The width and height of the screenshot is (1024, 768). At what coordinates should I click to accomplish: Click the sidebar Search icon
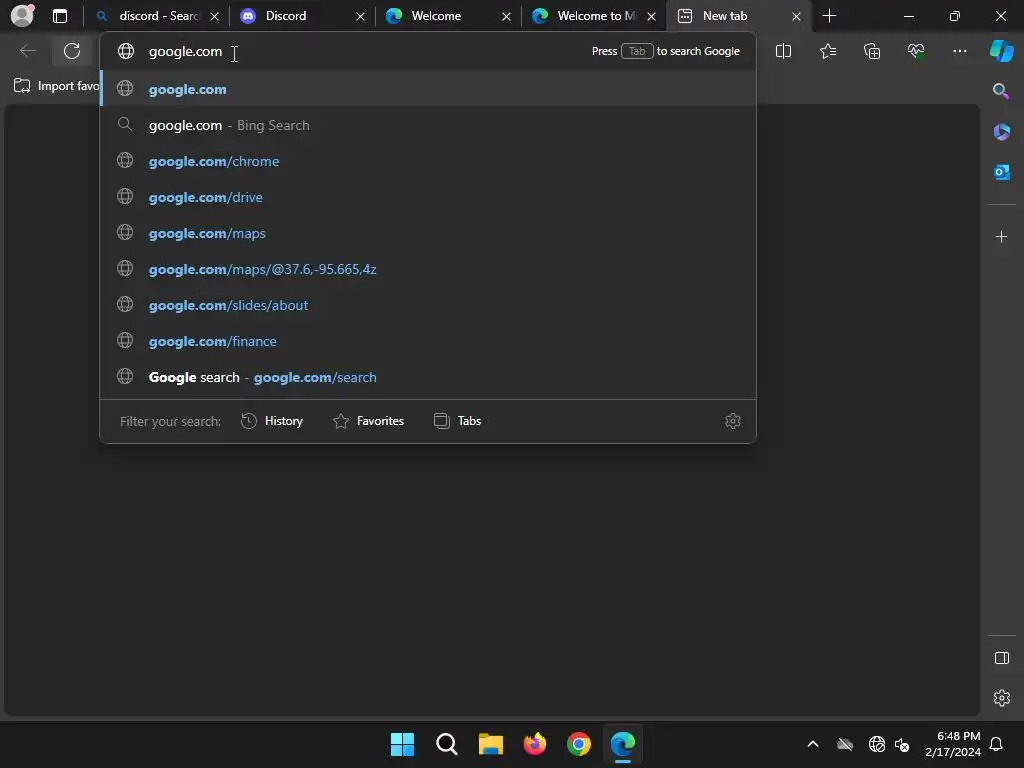click(1001, 91)
